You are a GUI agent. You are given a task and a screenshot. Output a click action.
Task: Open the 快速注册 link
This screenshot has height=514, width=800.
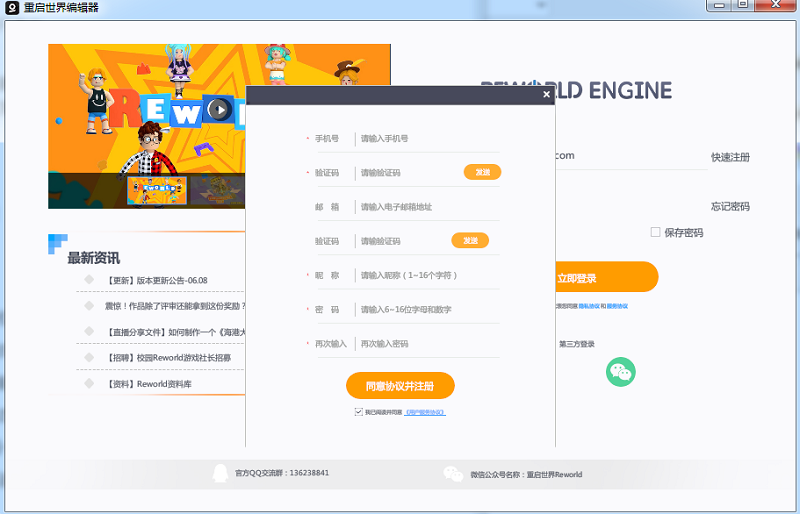coord(730,157)
